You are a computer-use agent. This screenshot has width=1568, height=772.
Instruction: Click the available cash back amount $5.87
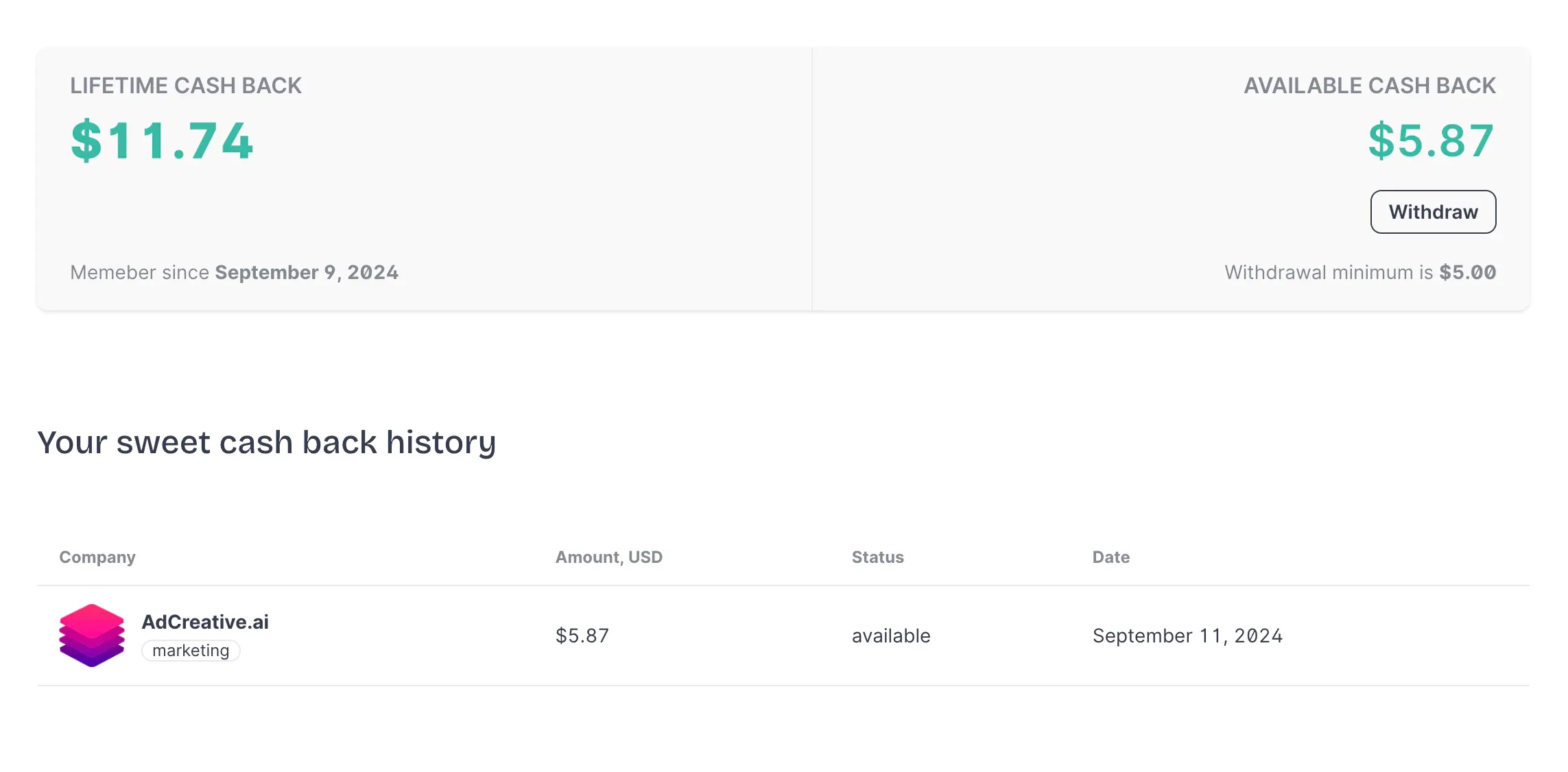click(1429, 141)
